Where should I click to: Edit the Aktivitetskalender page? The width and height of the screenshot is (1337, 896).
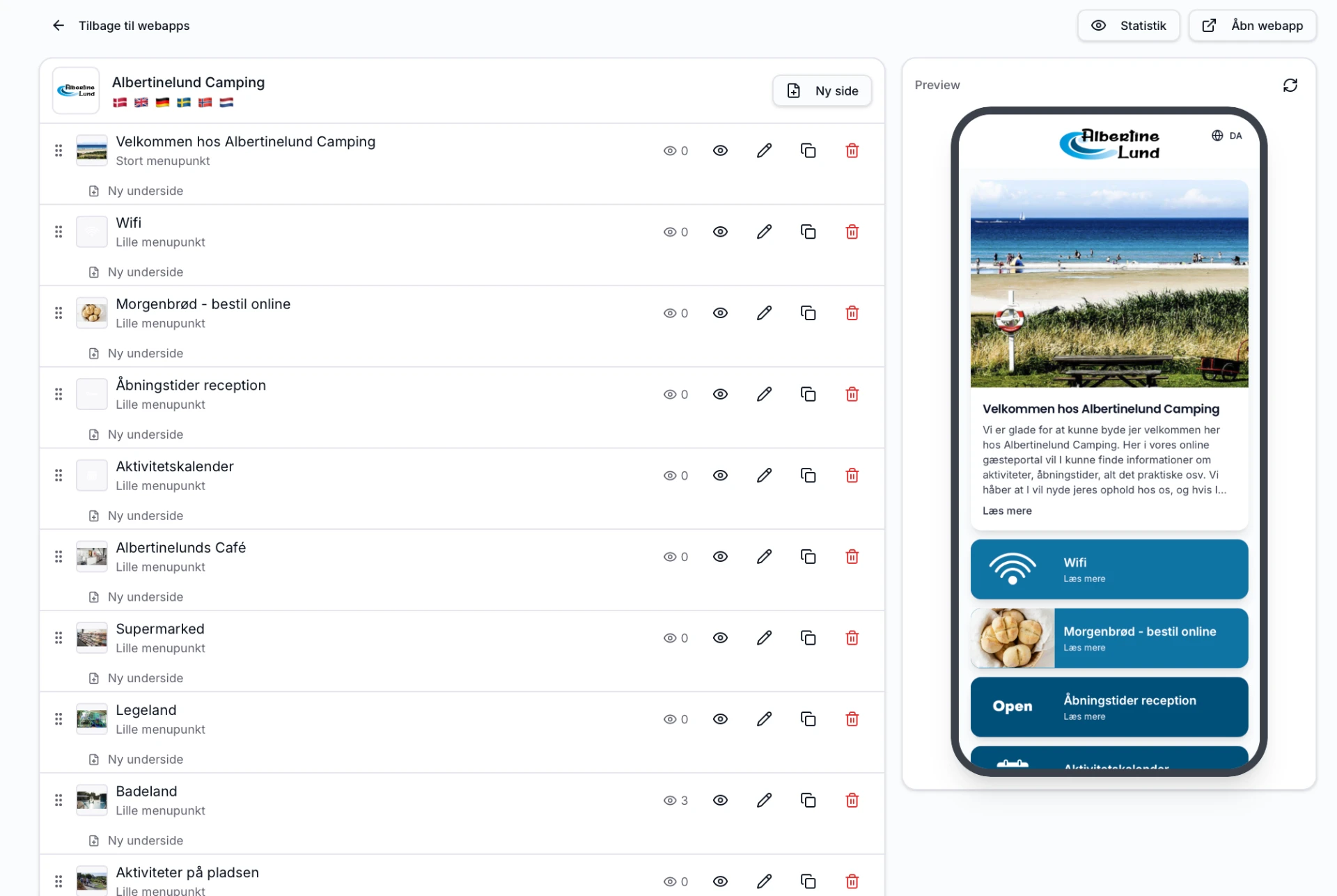(x=764, y=475)
